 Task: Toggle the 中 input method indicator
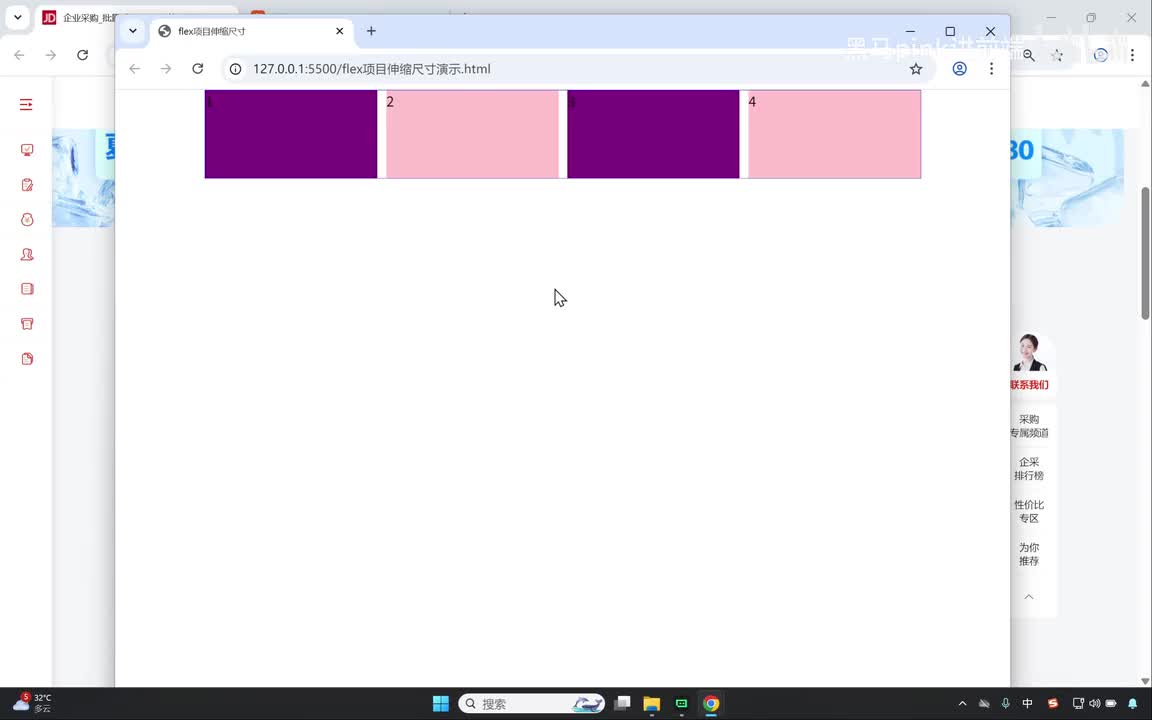[x=1027, y=704]
